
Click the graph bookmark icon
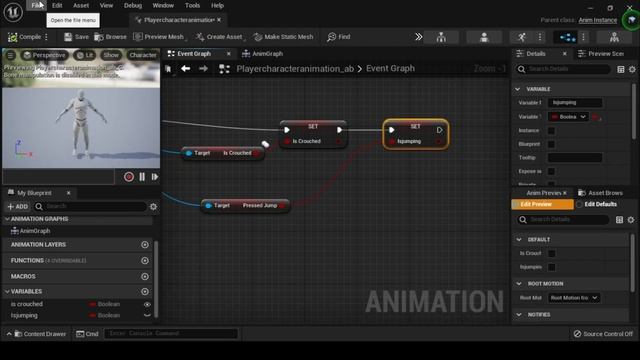tap(168, 69)
